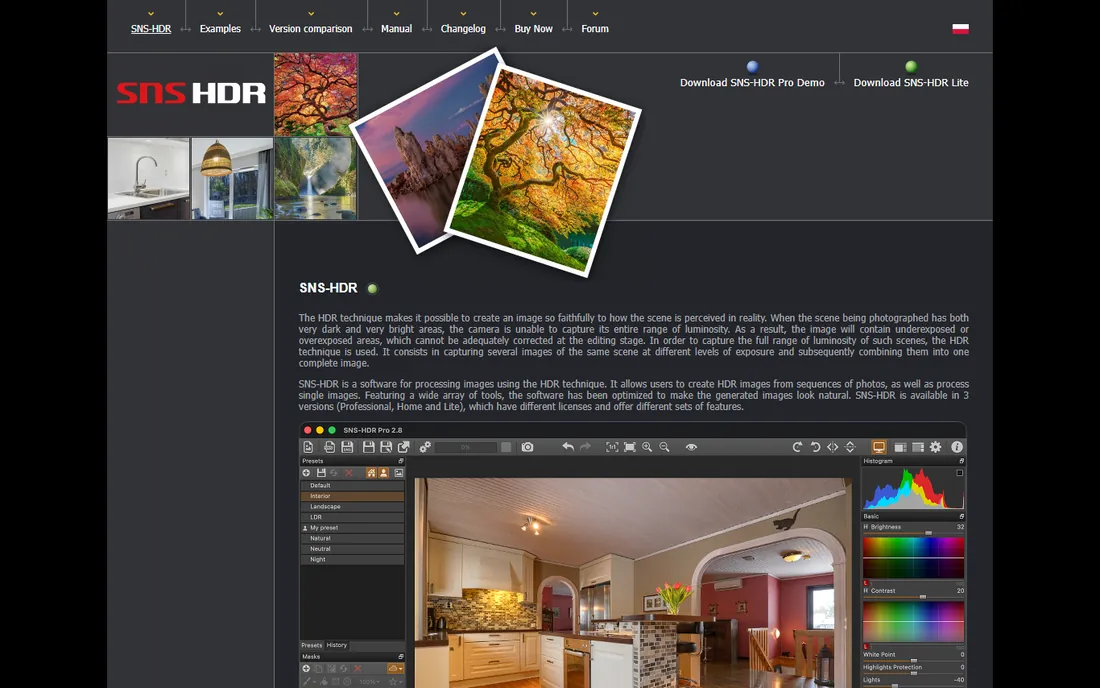Click Download SNS-HDR Lite link

911,82
